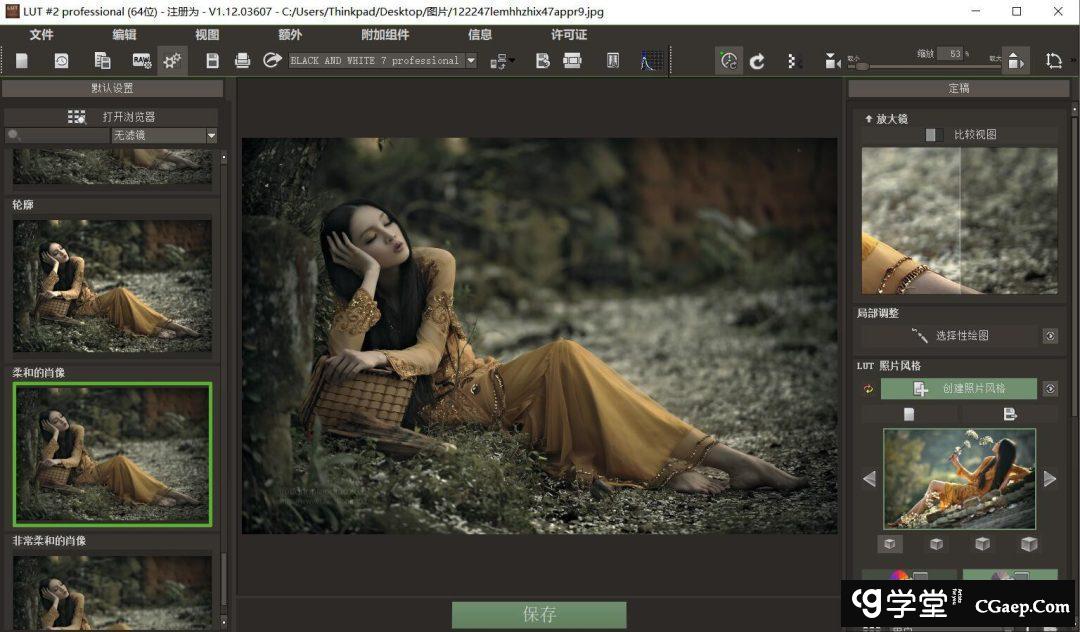Click the circular redo arrow icon
Screen dimensions: 1080x632
(x=758, y=61)
